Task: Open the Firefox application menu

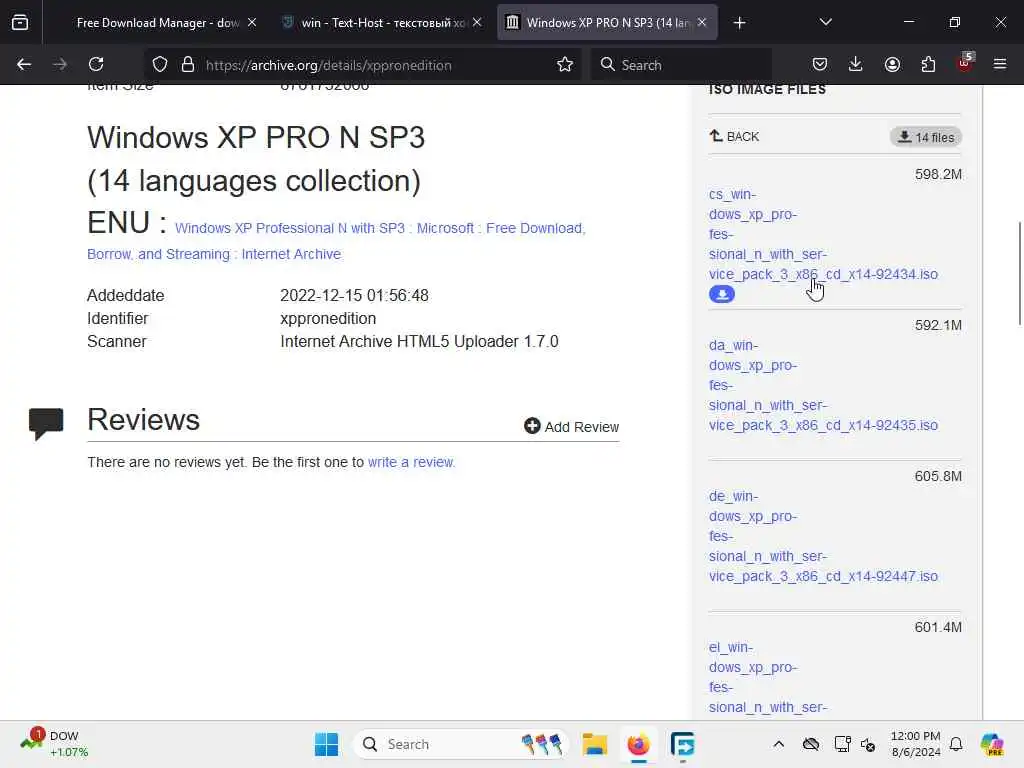Action: 1000,65
